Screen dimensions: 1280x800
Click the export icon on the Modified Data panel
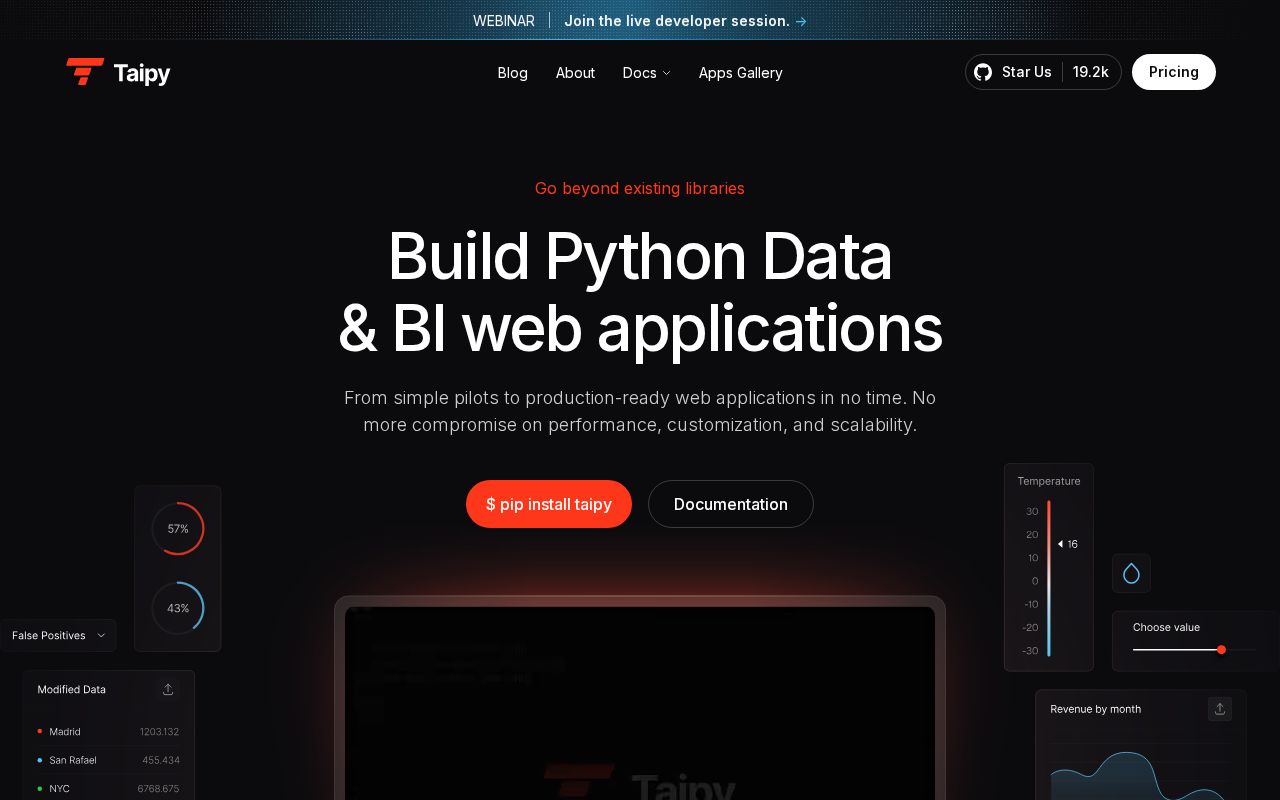pyautogui.click(x=168, y=689)
